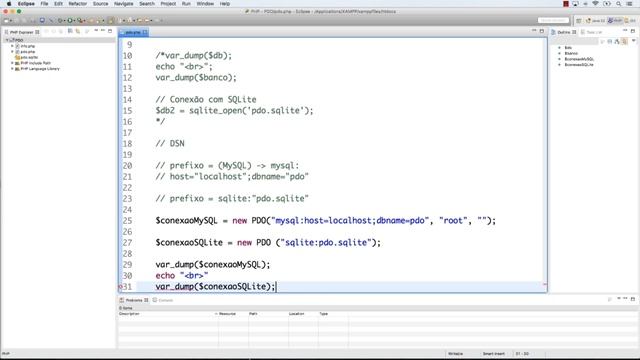Sort Problems by Location column

[x=303, y=314]
